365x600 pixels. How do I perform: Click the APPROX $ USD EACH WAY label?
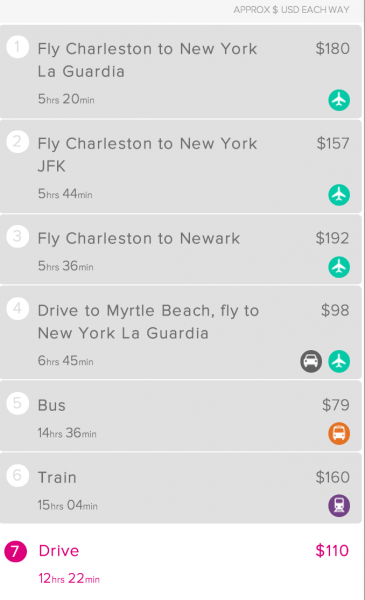(x=292, y=10)
